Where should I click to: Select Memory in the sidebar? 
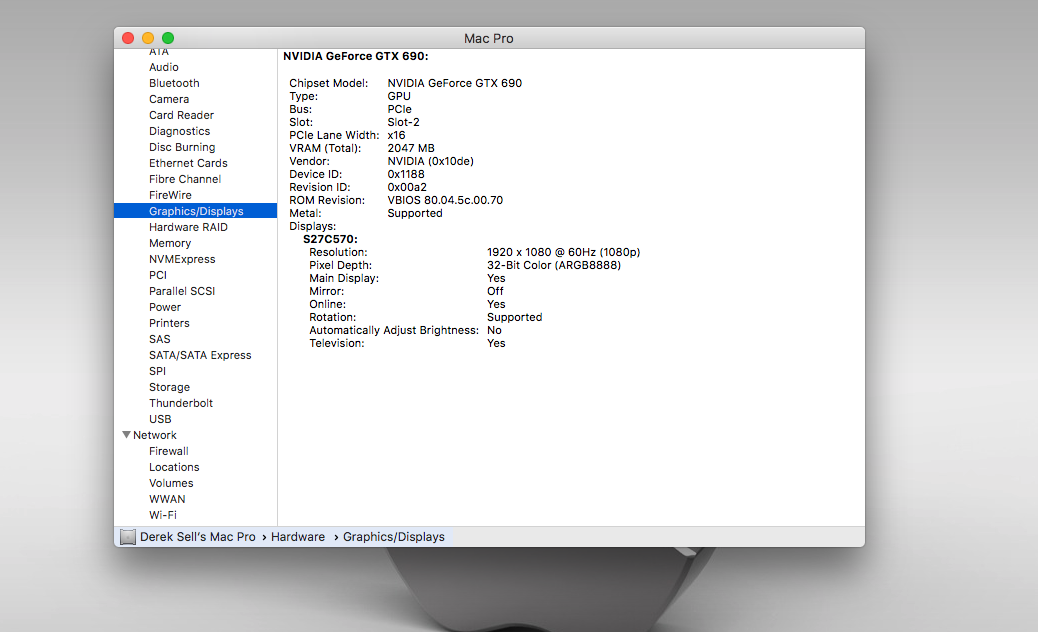point(169,243)
